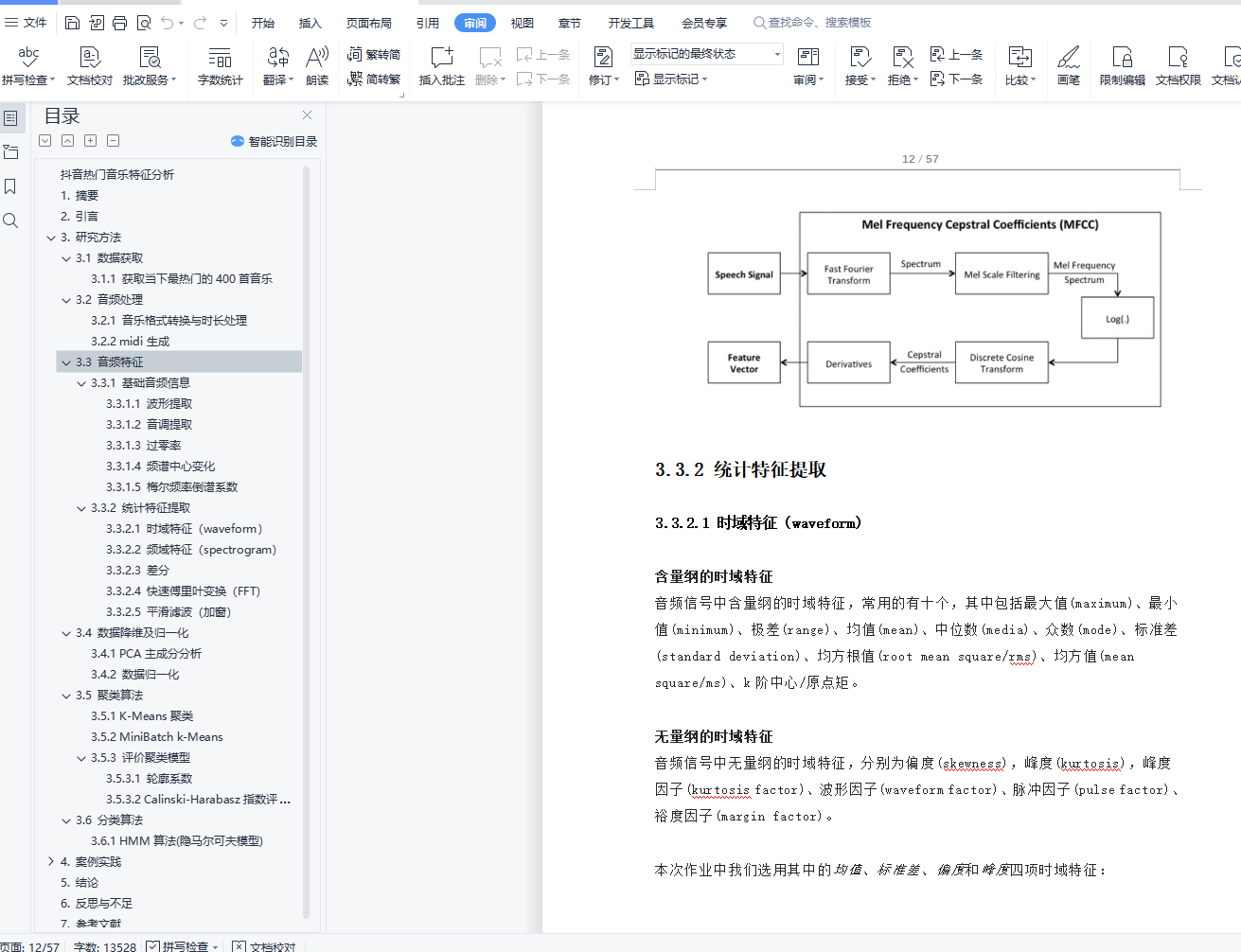Collapse the 3.5.3 评价聚类模型 section

(81, 758)
